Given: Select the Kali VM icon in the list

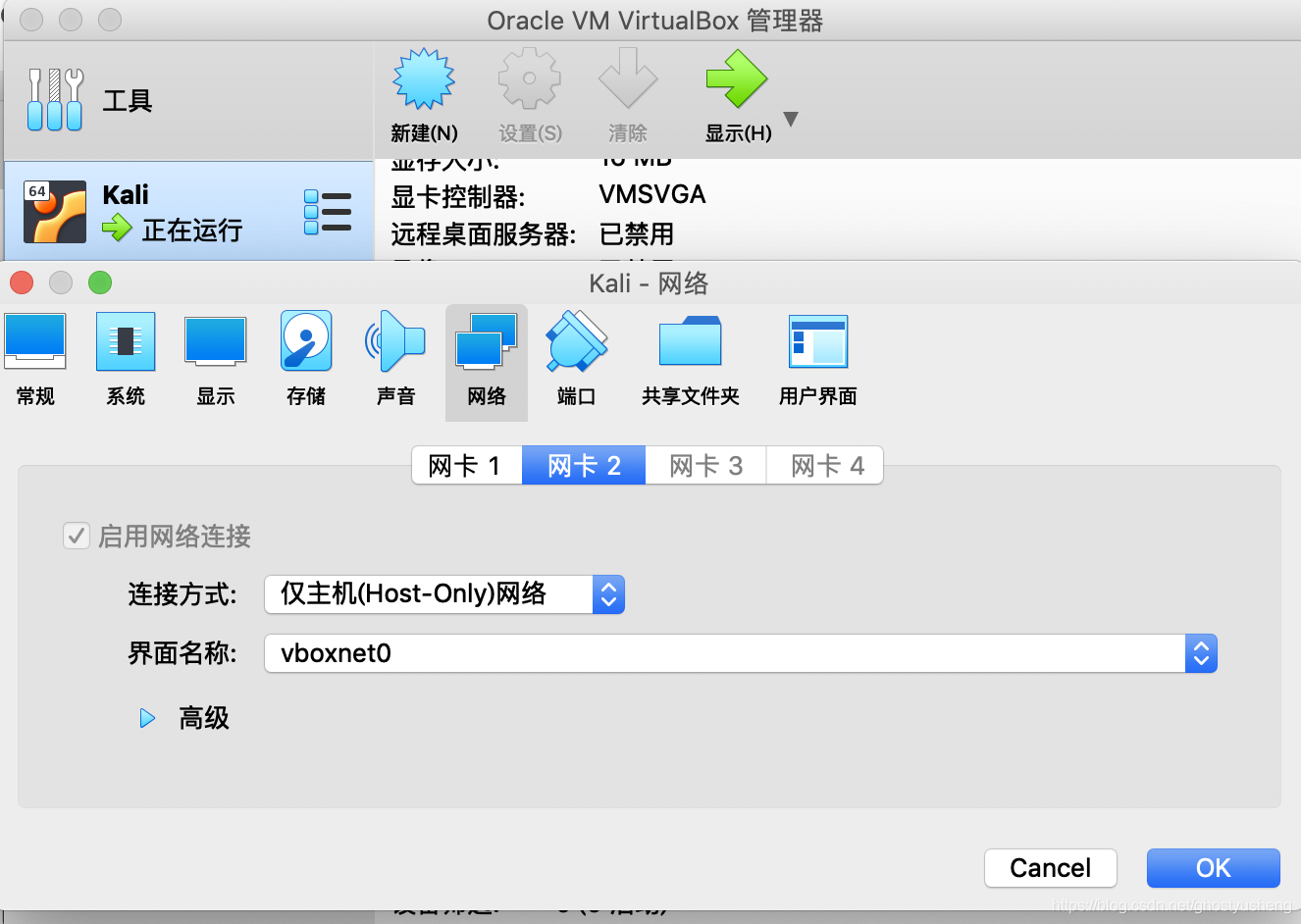Looking at the screenshot, I should [55, 211].
